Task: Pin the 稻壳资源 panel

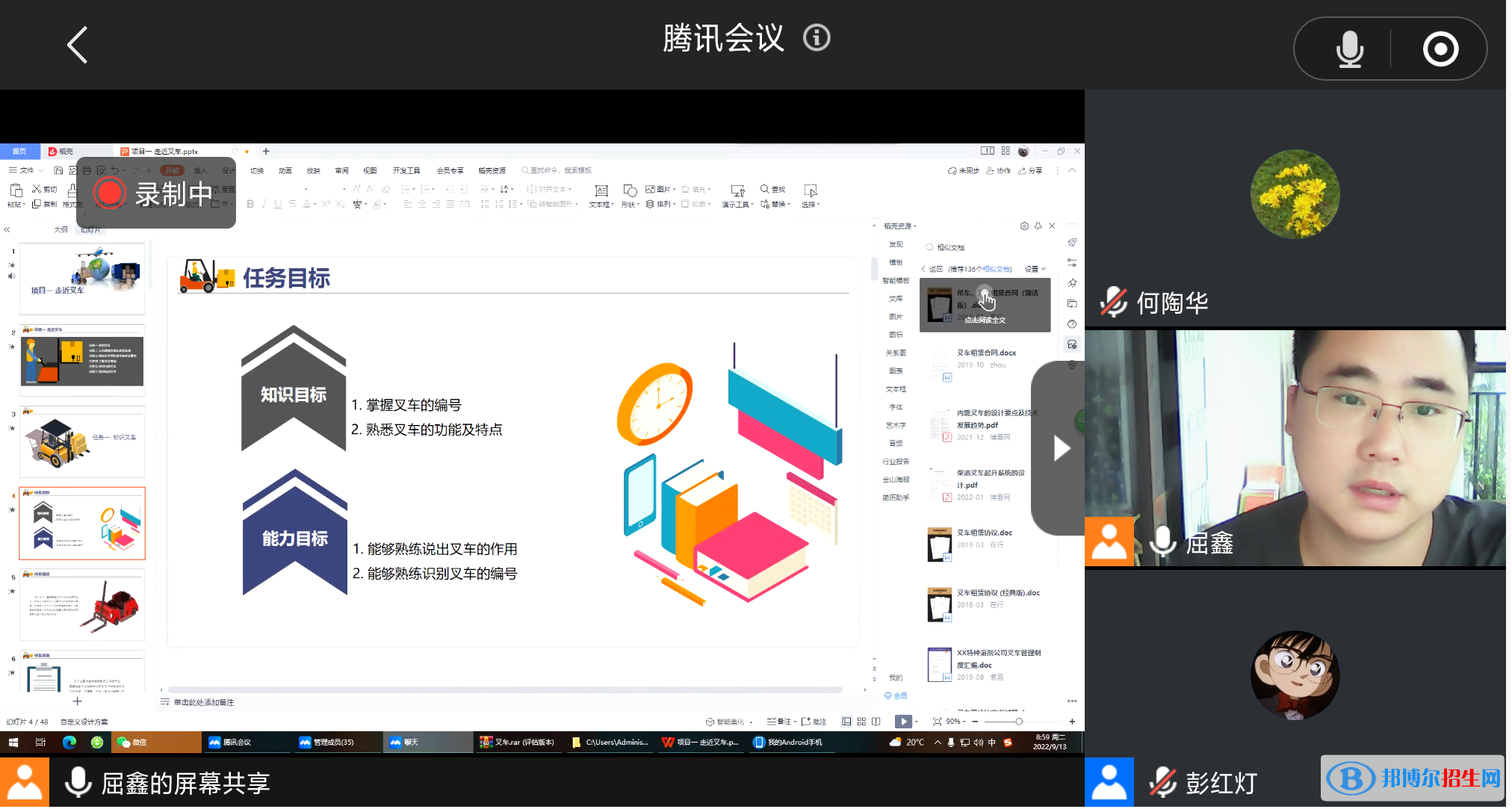Action: (x=1038, y=226)
